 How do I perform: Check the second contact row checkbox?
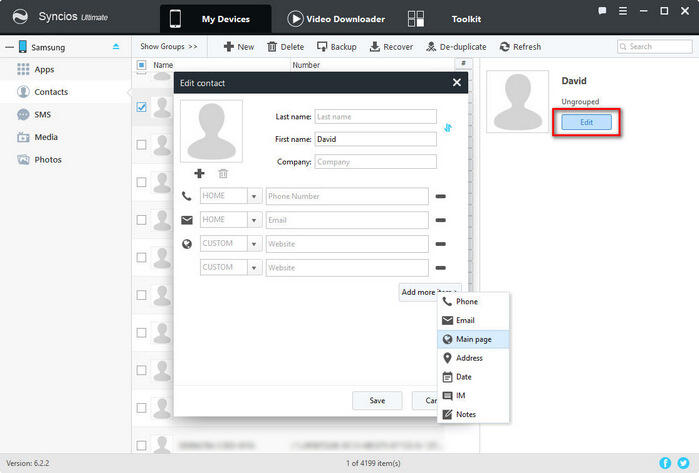coord(141,145)
